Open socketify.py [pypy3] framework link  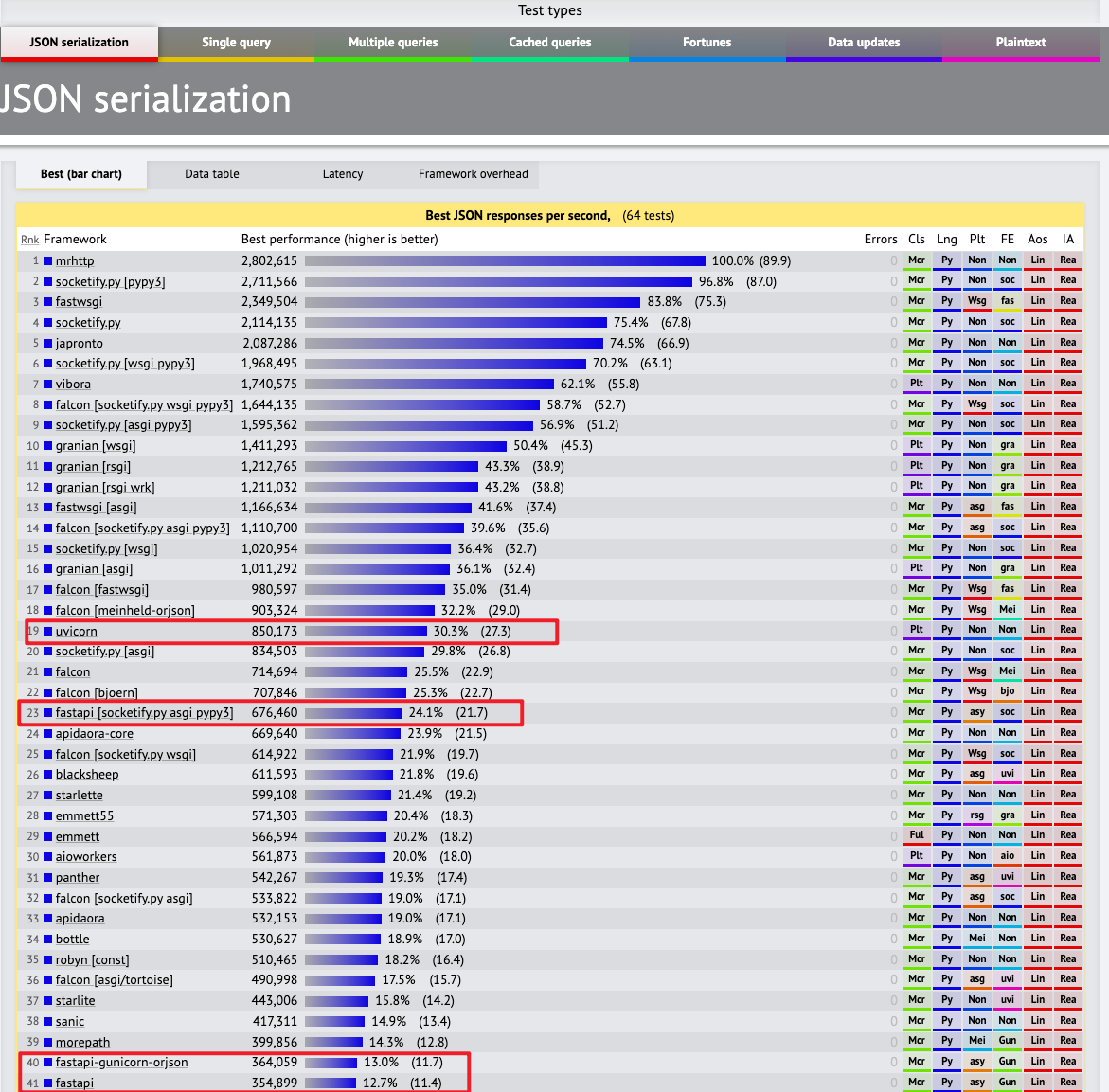click(x=111, y=281)
